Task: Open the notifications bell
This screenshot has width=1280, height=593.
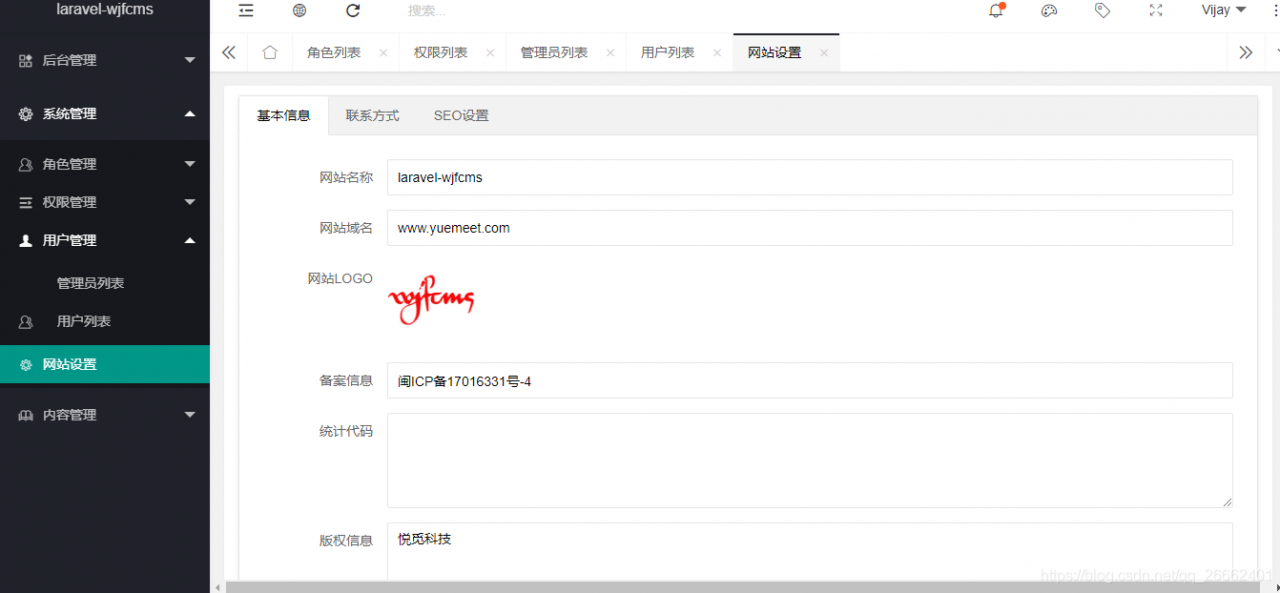Action: coord(995,11)
